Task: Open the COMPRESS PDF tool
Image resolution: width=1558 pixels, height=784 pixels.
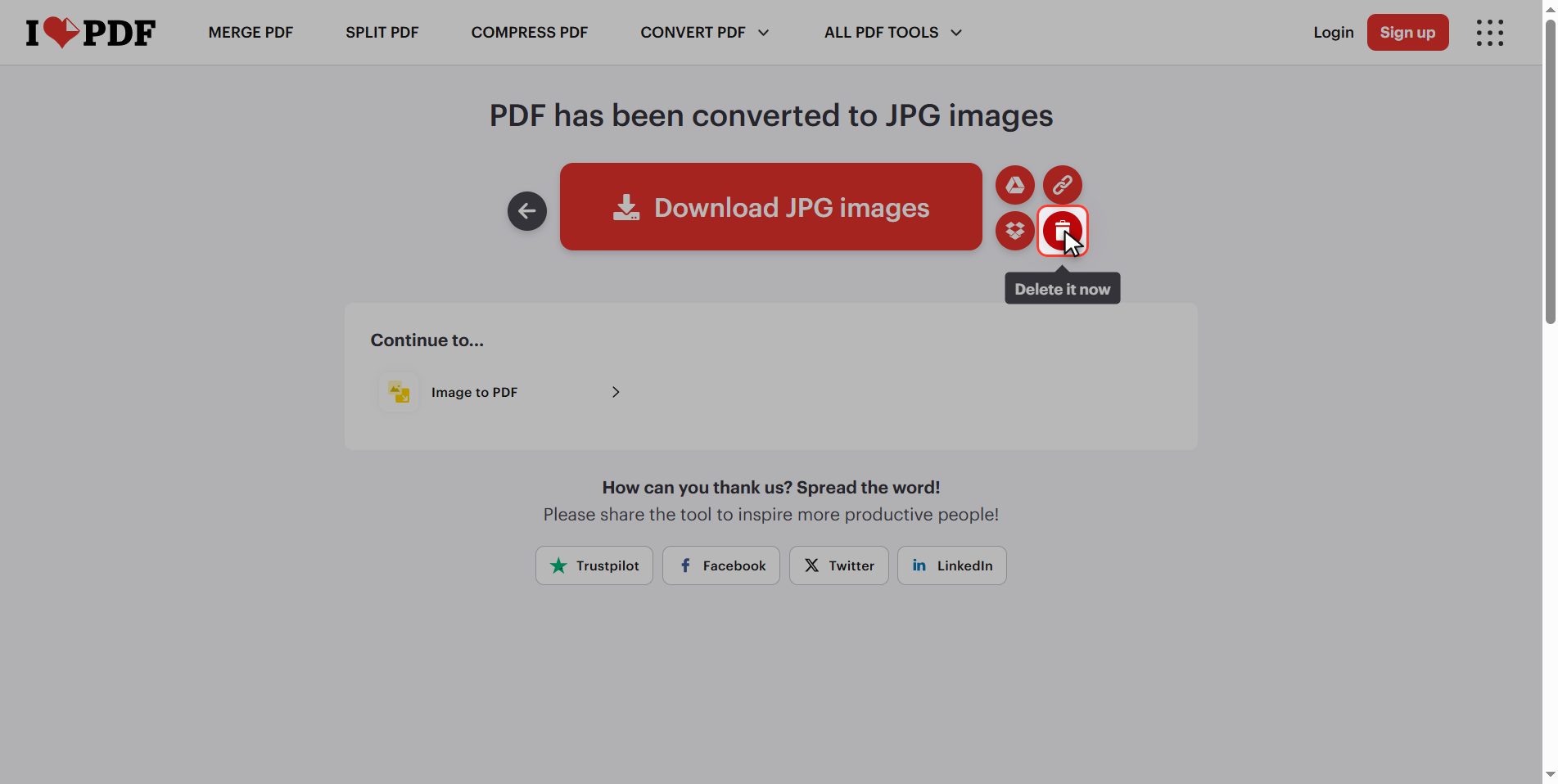Action: [529, 33]
